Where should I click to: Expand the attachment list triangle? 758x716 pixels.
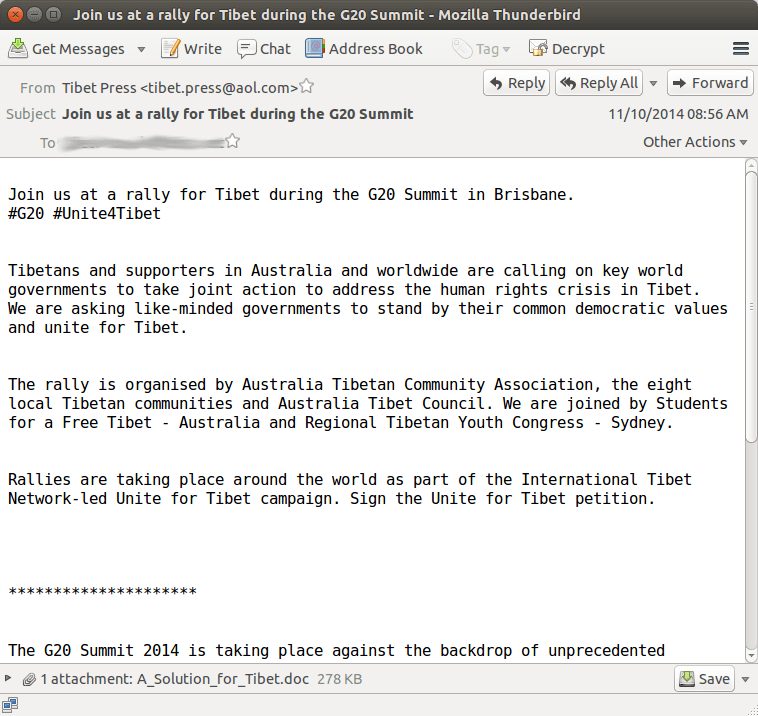point(10,679)
